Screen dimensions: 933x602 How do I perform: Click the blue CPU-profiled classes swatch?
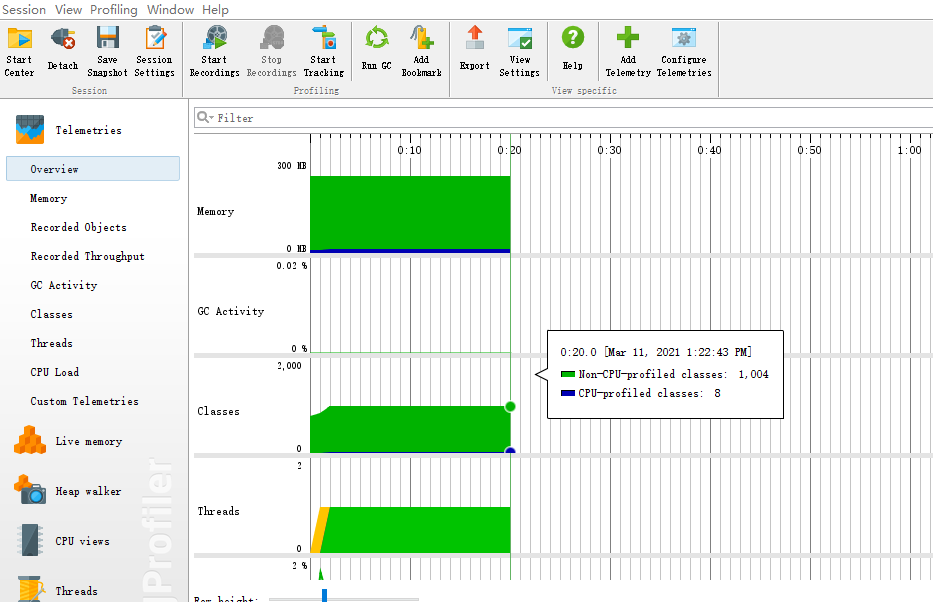568,393
